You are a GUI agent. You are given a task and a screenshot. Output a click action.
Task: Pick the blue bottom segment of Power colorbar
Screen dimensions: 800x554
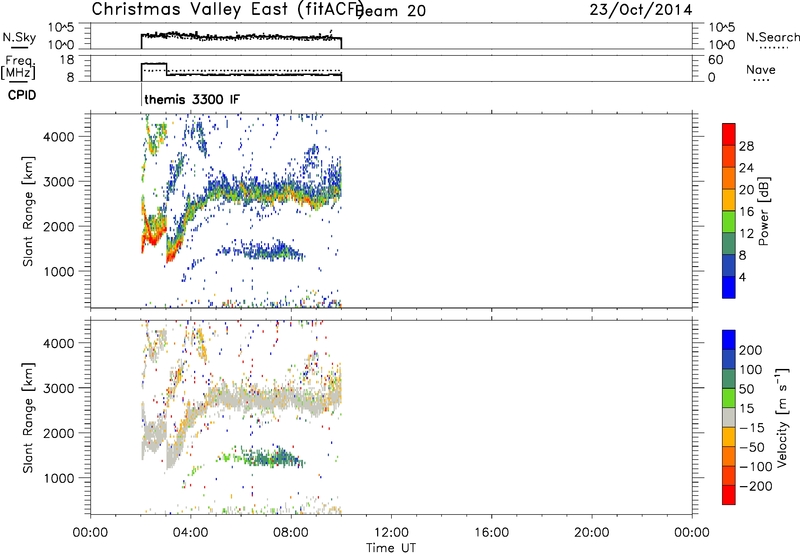coord(729,287)
